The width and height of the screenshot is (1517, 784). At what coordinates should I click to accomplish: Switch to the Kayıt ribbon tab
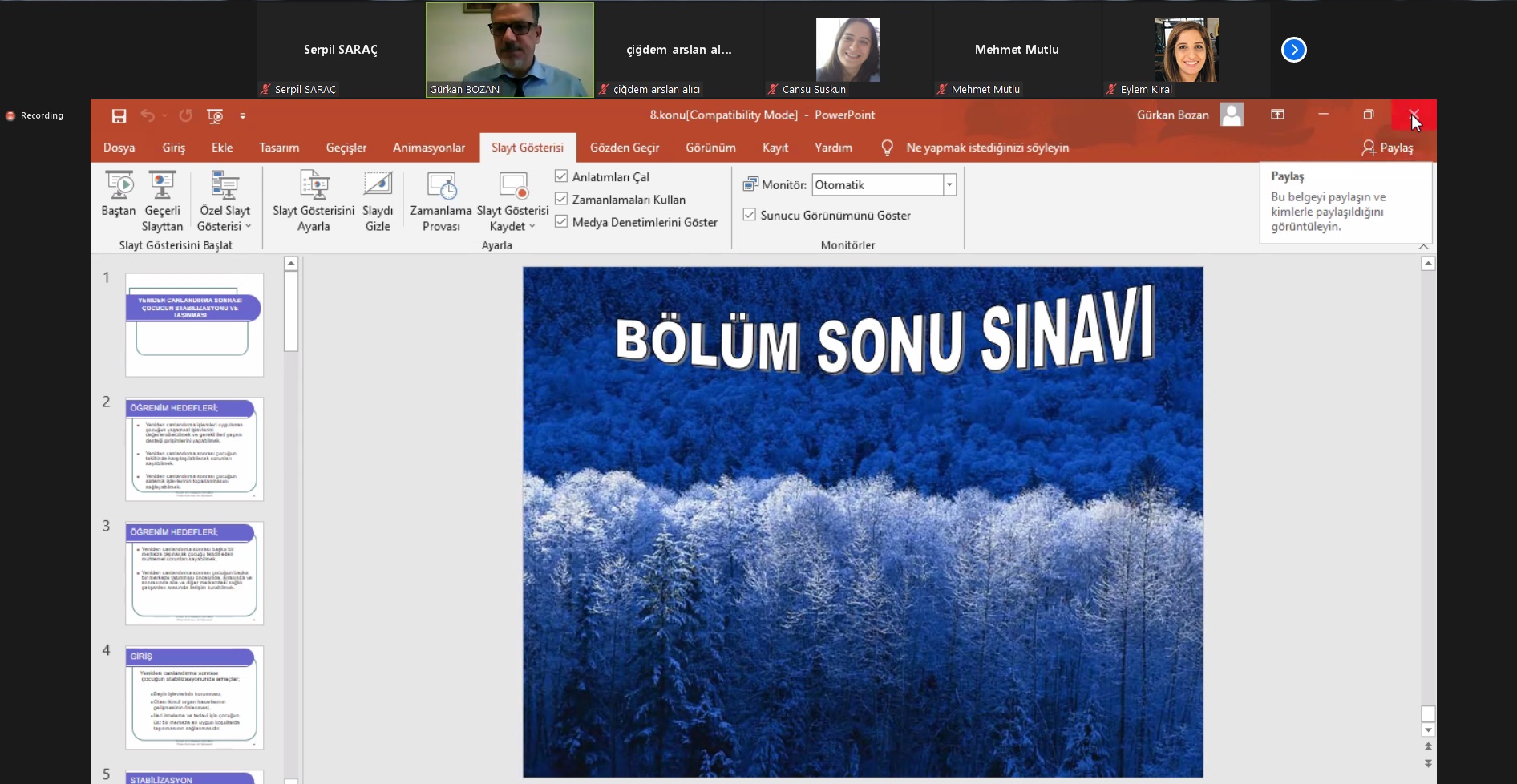tap(775, 148)
